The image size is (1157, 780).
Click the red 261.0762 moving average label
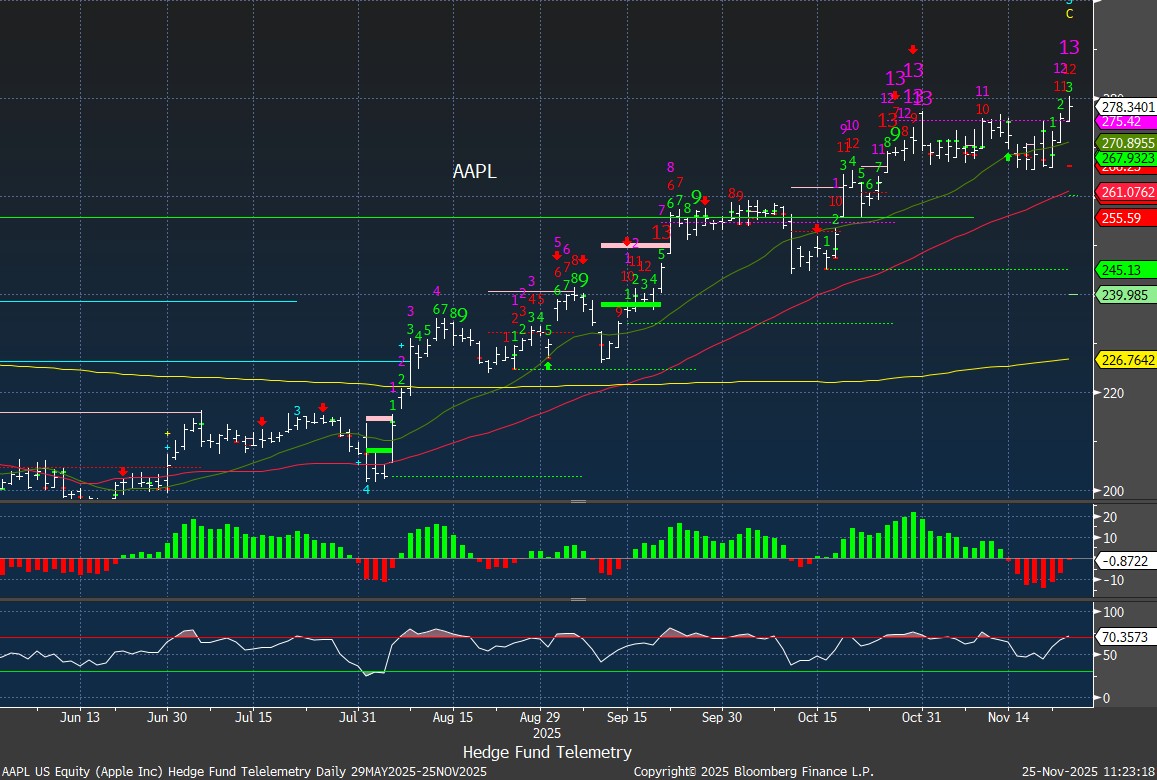(1127, 192)
